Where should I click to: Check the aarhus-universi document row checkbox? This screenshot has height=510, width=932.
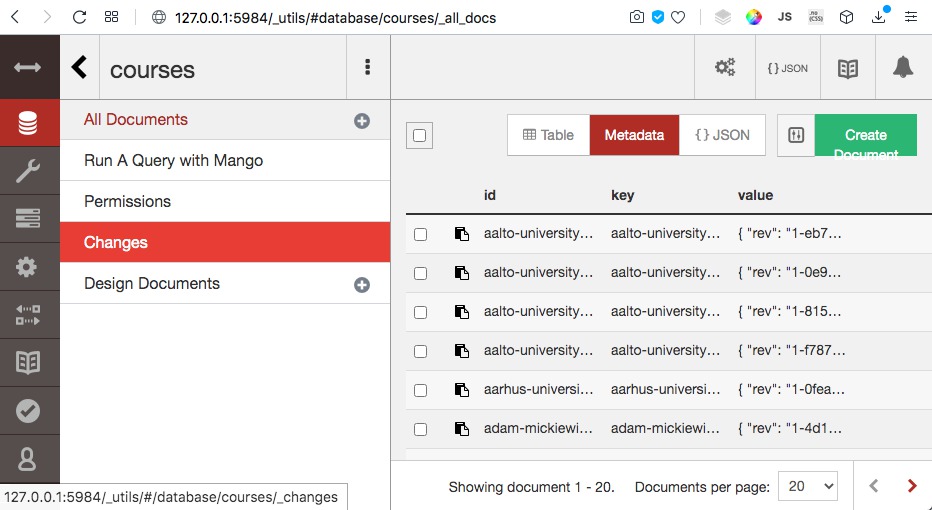(x=420, y=390)
